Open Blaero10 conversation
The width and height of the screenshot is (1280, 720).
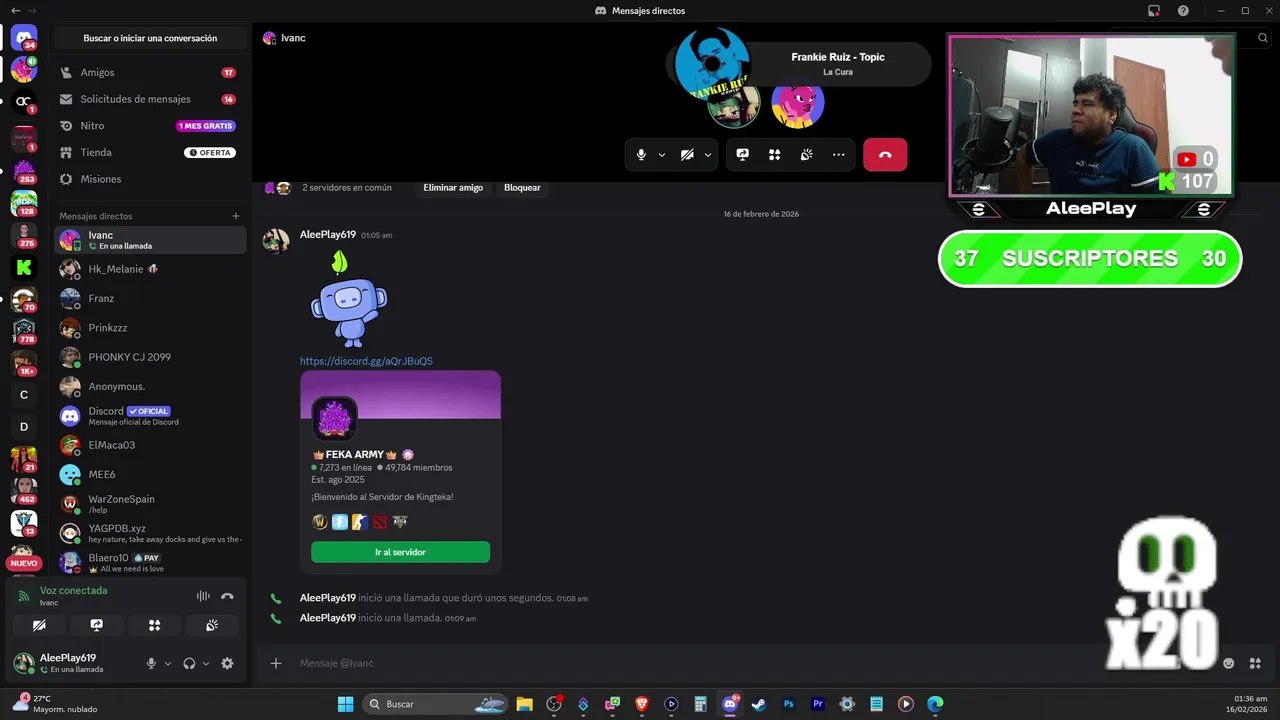point(150,562)
